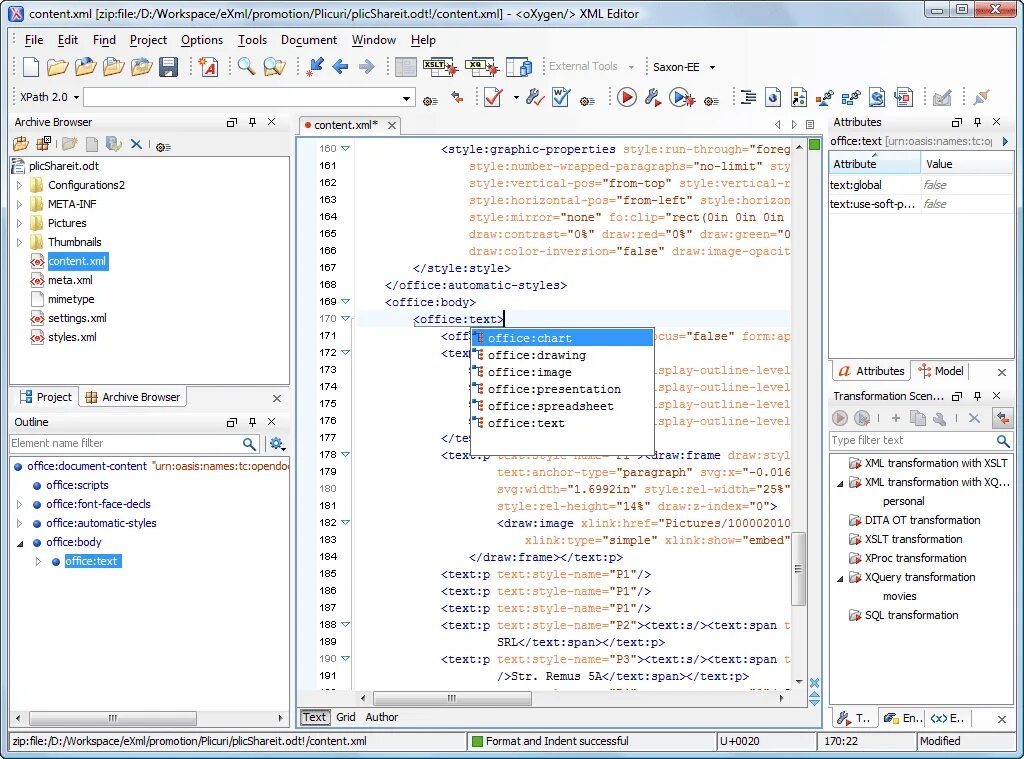
Task: Click the New document icon
Action: point(31,67)
